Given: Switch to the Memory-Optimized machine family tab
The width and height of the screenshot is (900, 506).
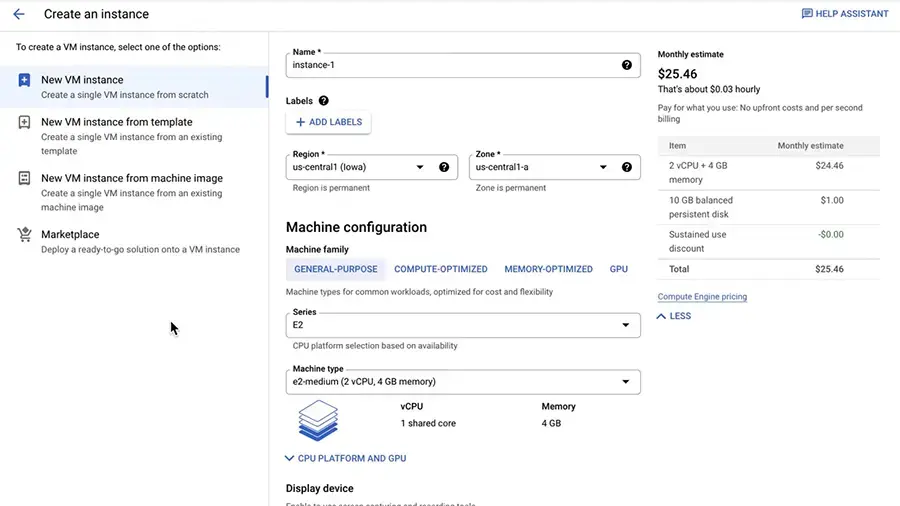Looking at the screenshot, I should point(549,269).
